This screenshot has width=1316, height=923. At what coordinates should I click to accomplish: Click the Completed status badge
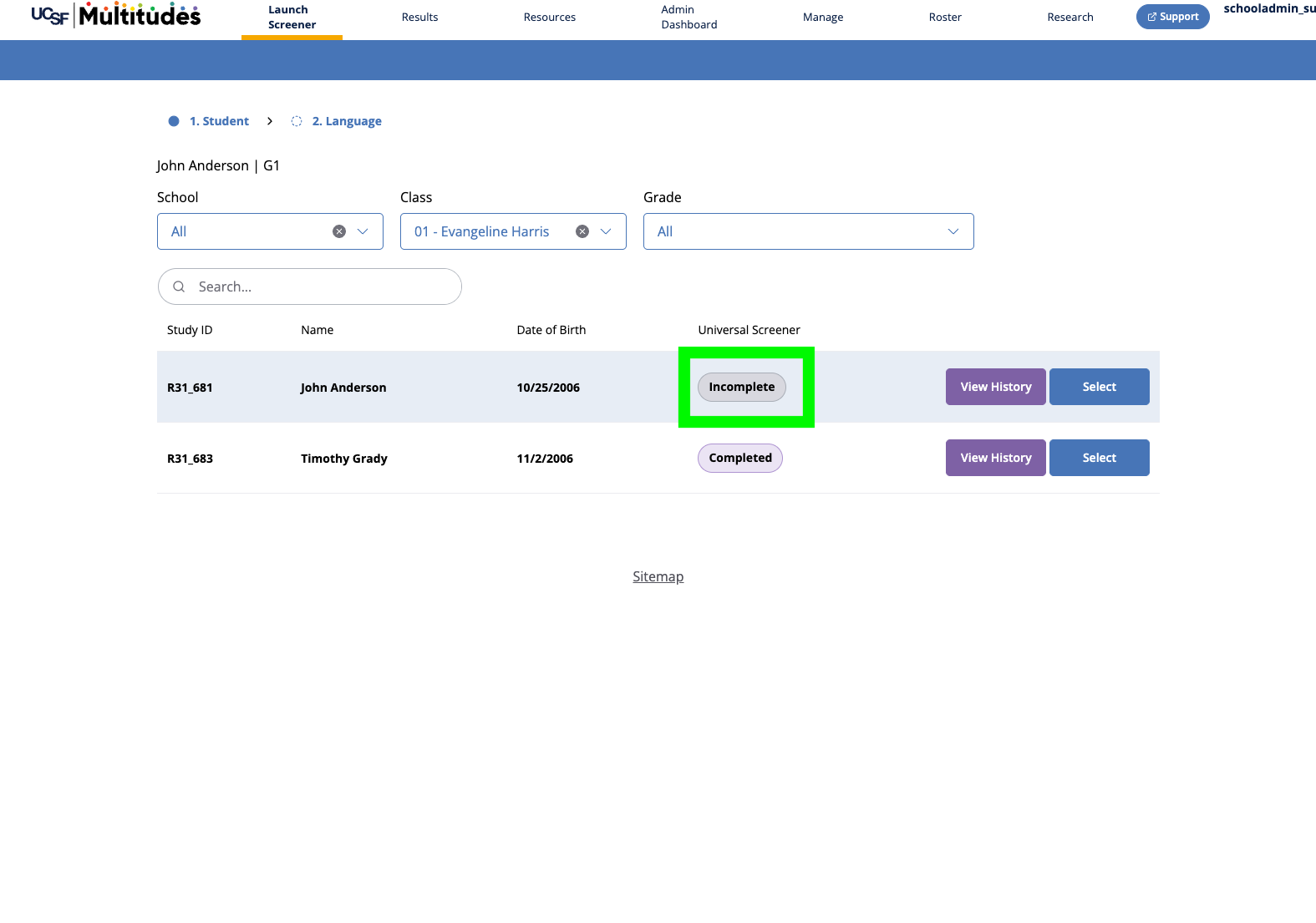coord(740,458)
